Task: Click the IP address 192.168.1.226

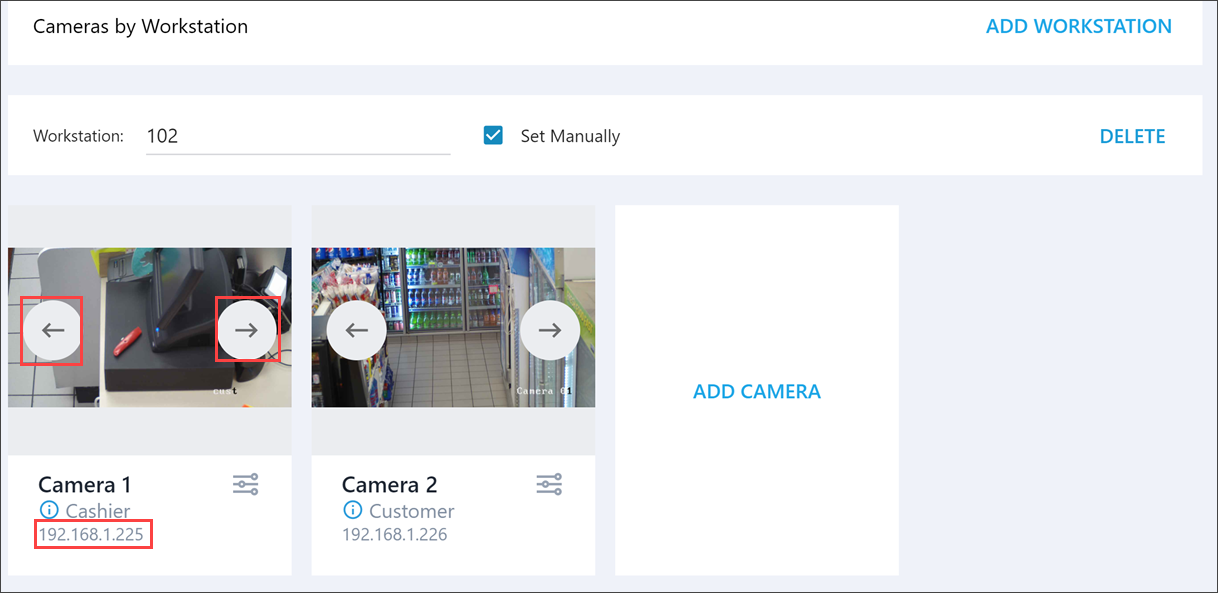Action: coord(394,535)
